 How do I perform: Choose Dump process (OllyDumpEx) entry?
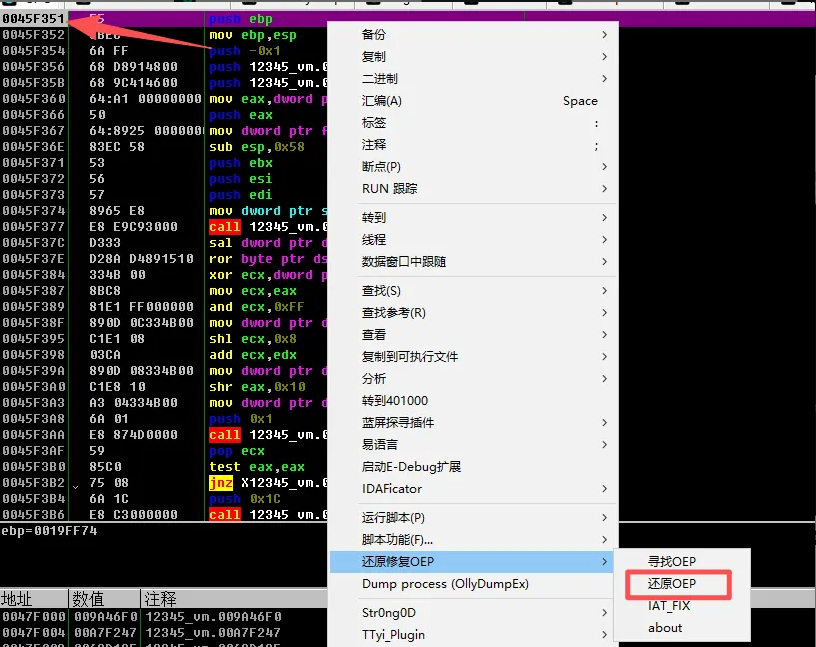[473, 583]
